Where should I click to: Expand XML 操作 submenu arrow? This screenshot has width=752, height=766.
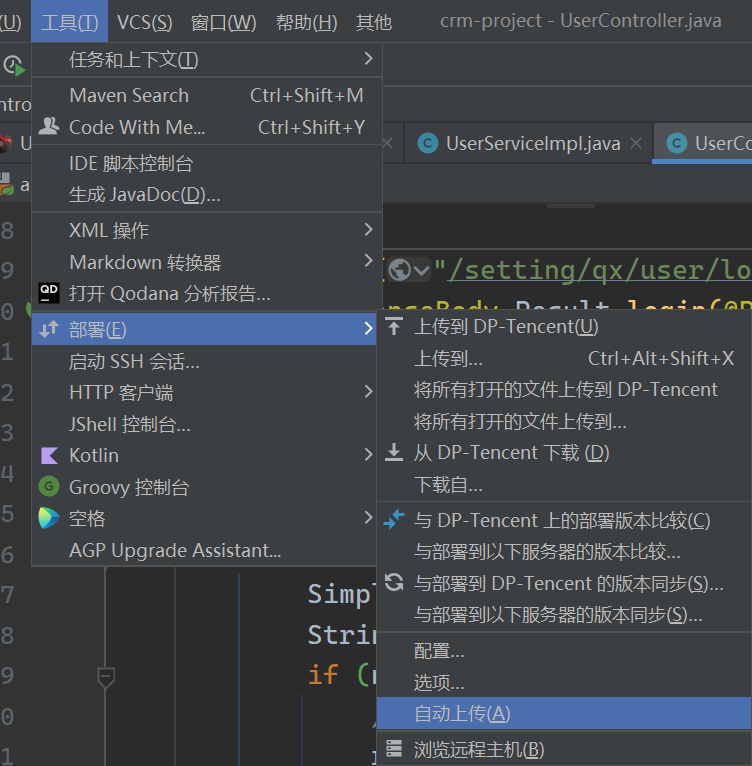(369, 230)
